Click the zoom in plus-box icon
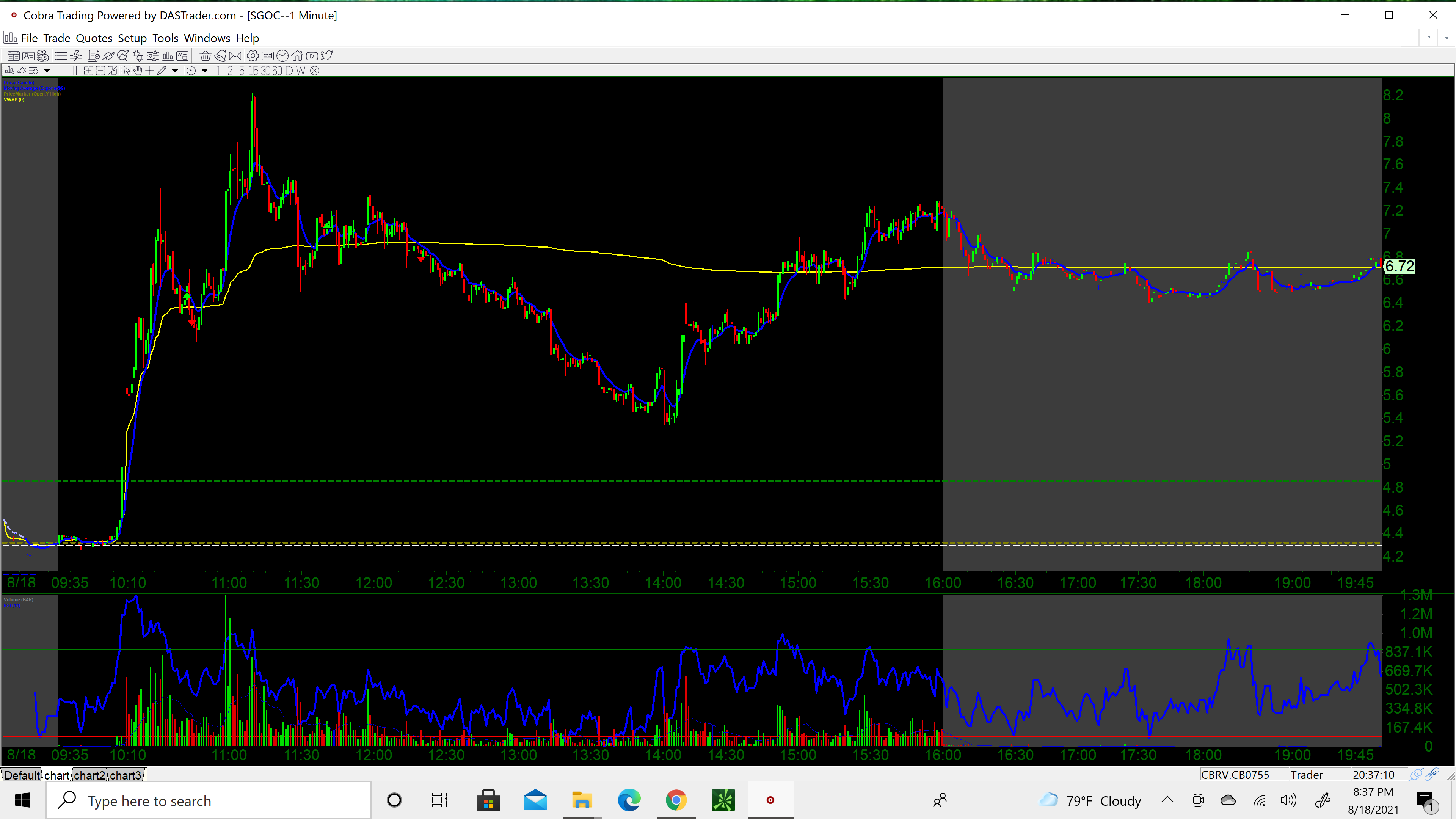Viewport: 1456px width, 819px height. 89,71
